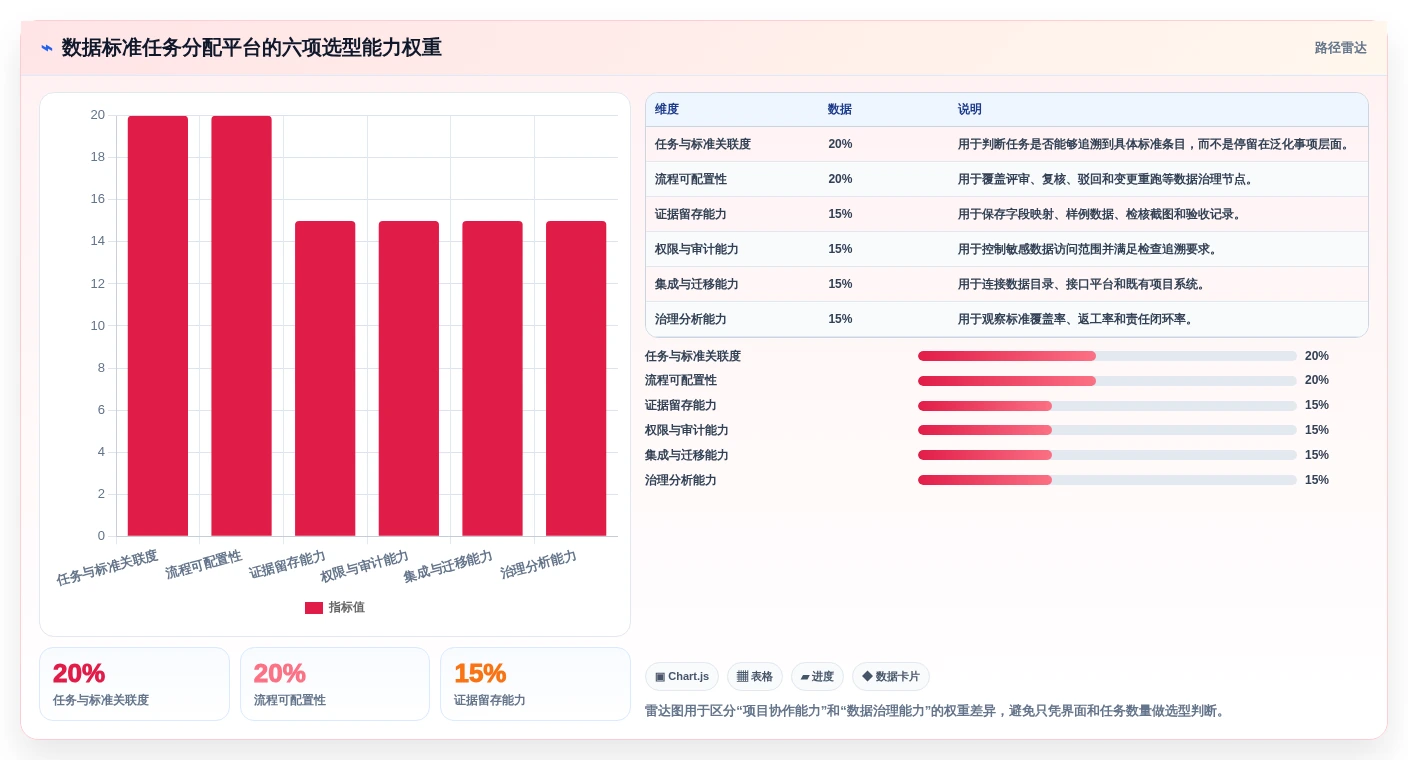Open the pink 20% 流程可配置性 card

[335, 684]
